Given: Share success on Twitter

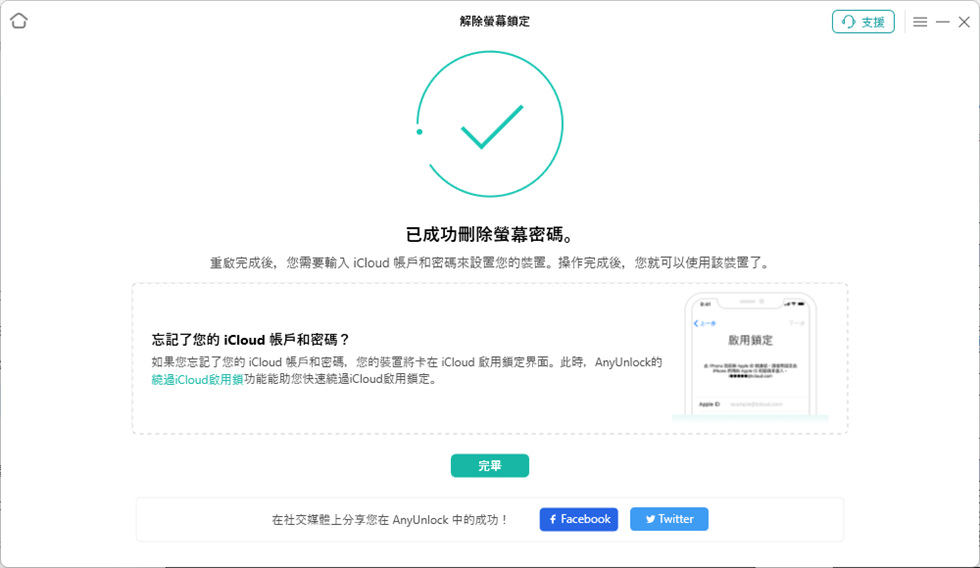Looking at the screenshot, I should (x=669, y=519).
